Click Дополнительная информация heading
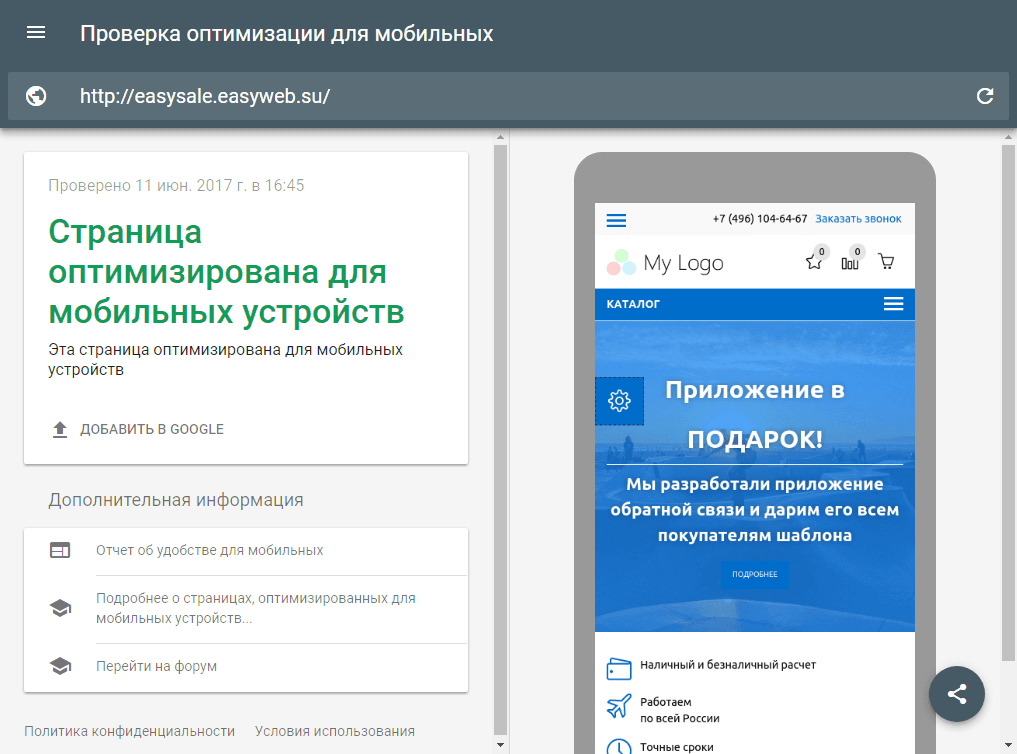 click(176, 500)
